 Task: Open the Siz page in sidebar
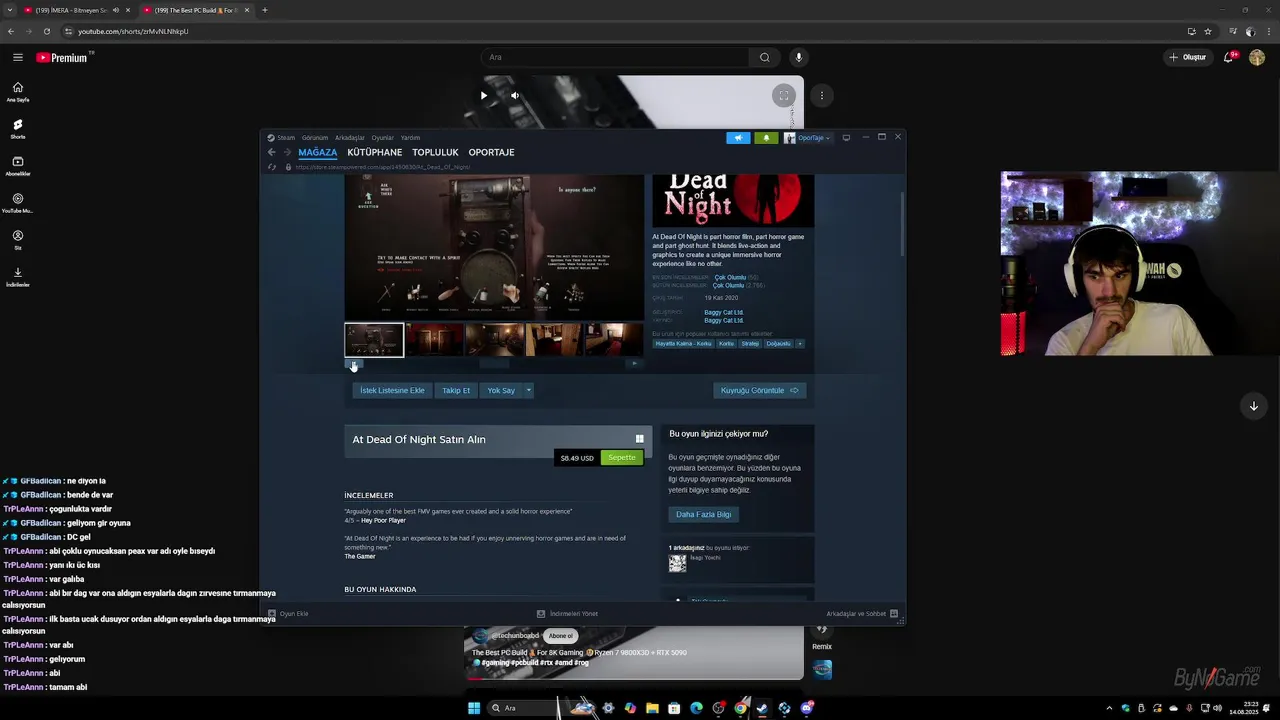18,240
